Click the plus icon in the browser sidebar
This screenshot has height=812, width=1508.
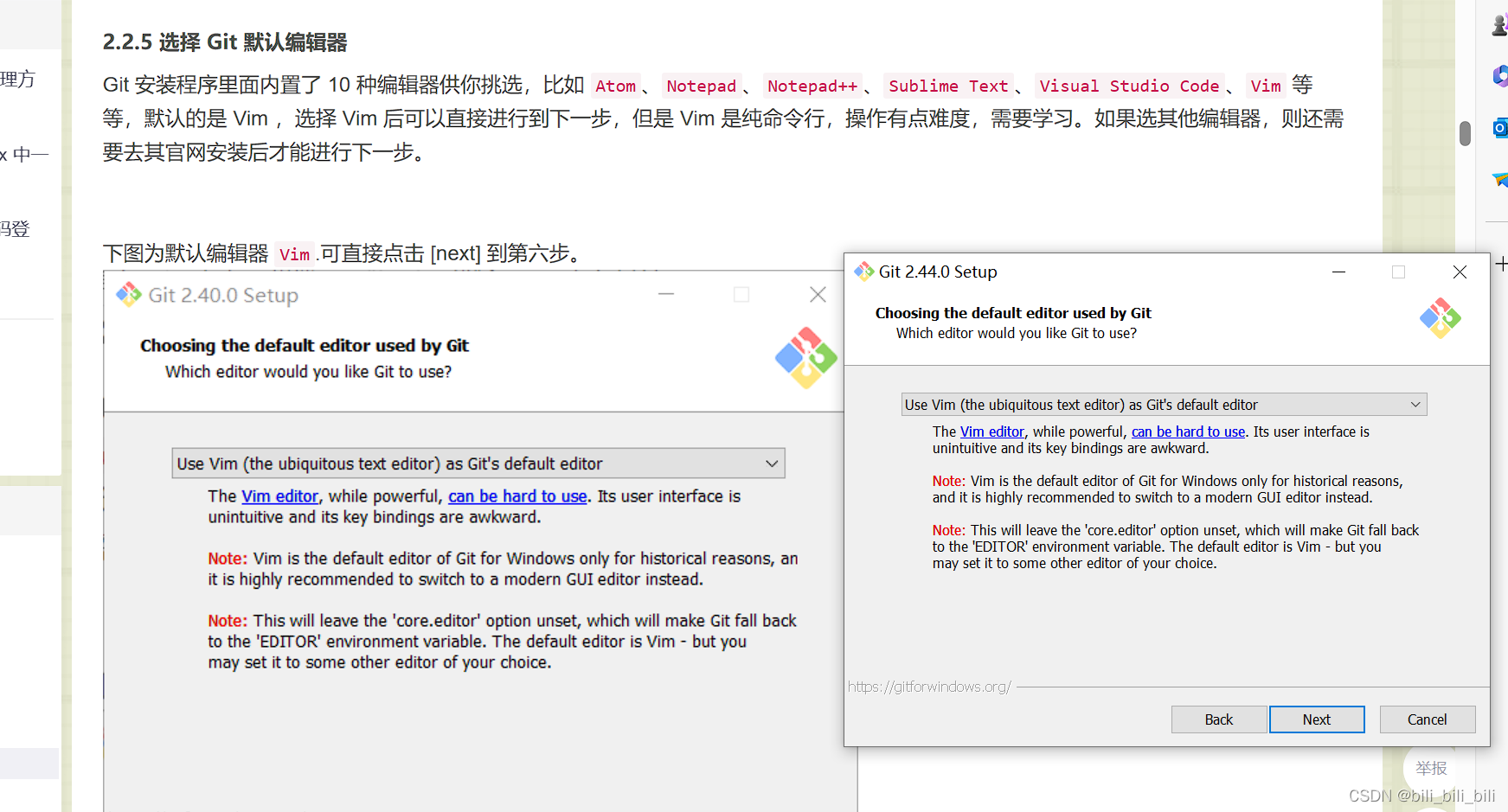coord(1501,264)
